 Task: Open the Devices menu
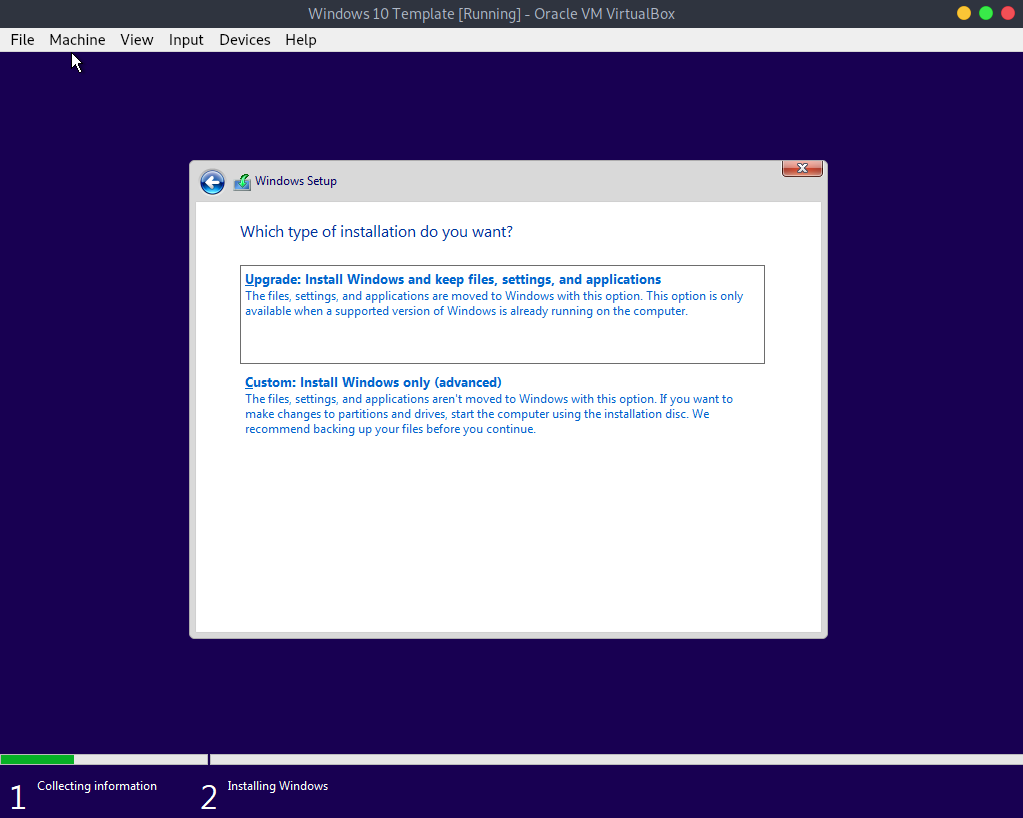[x=245, y=40]
